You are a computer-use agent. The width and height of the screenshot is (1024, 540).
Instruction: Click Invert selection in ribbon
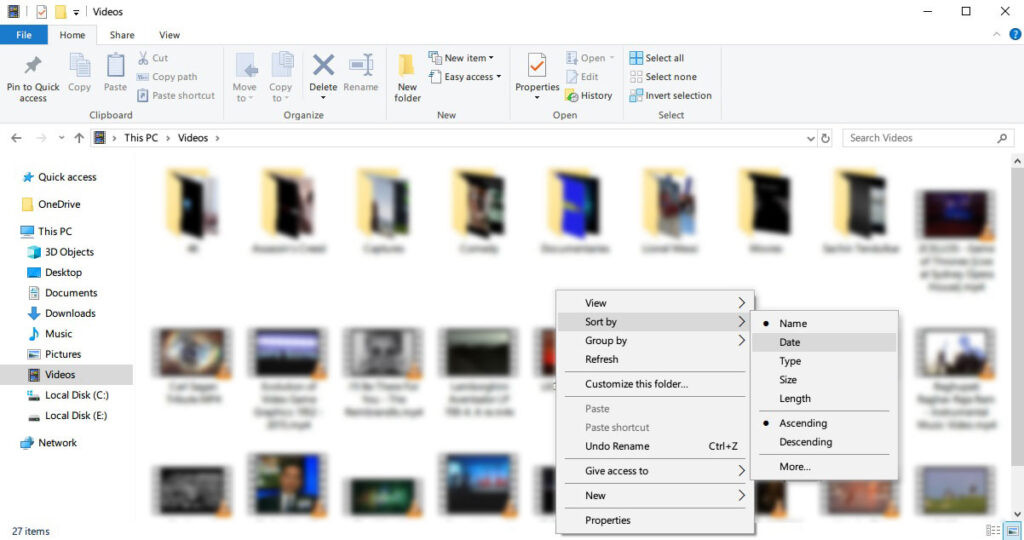[671, 95]
